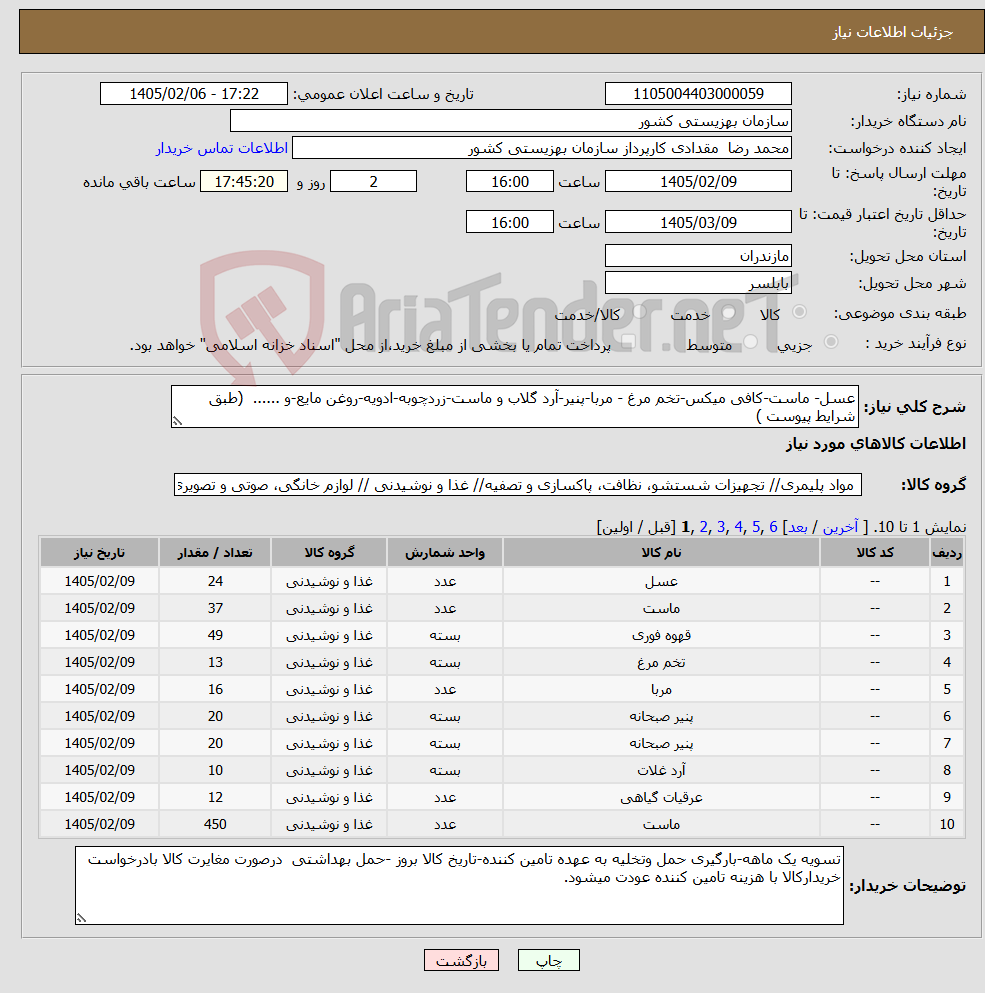985x993 pixels.
Task: Click the quantity 49 cell
Action: point(215,635)
